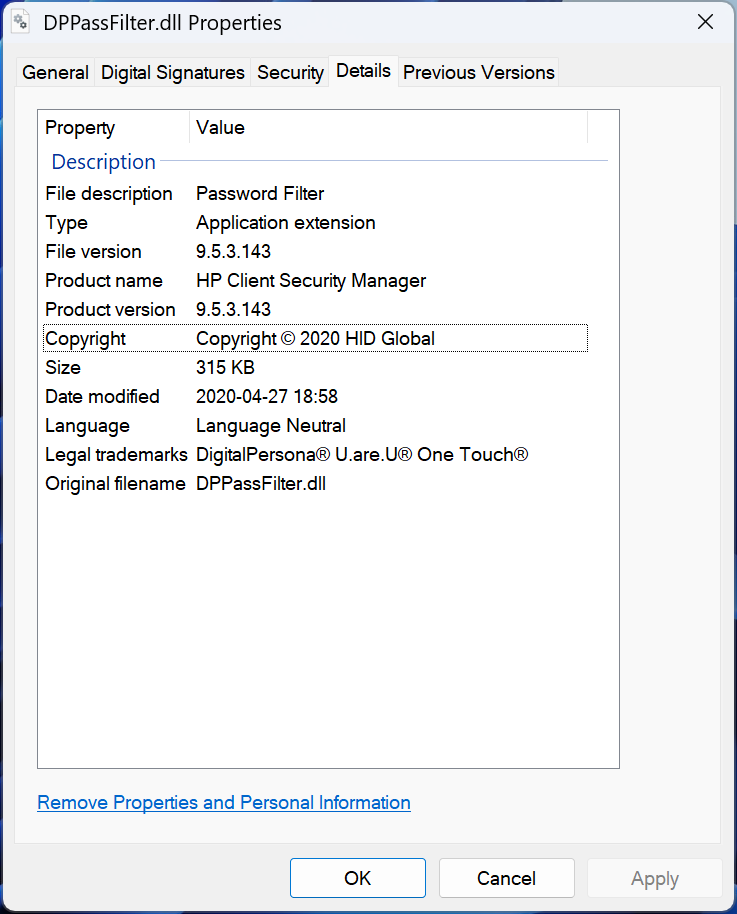Screen dimensions: 737x914
Task: Select the Description group heading
Action: [x=103, y=161]
